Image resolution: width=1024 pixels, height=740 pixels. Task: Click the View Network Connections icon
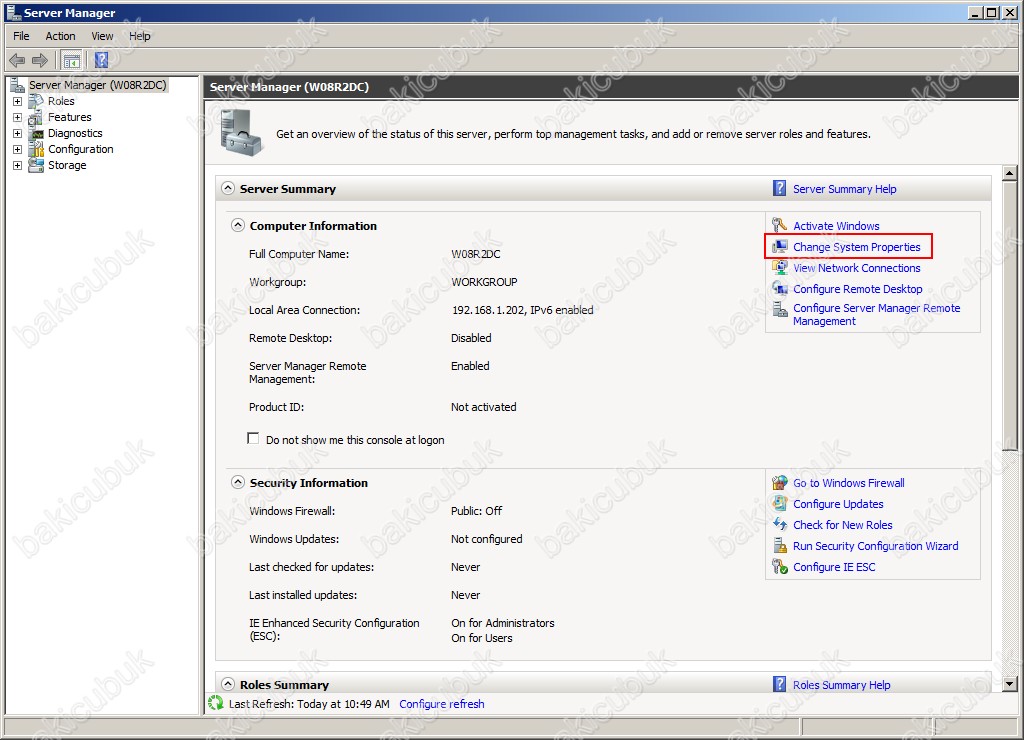[x=780, y=268]
